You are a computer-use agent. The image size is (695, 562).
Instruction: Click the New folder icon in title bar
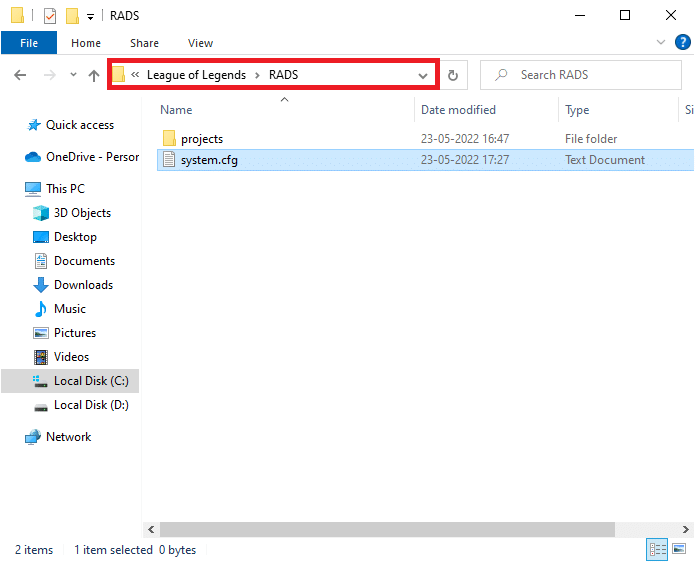(x=72, y=16)
